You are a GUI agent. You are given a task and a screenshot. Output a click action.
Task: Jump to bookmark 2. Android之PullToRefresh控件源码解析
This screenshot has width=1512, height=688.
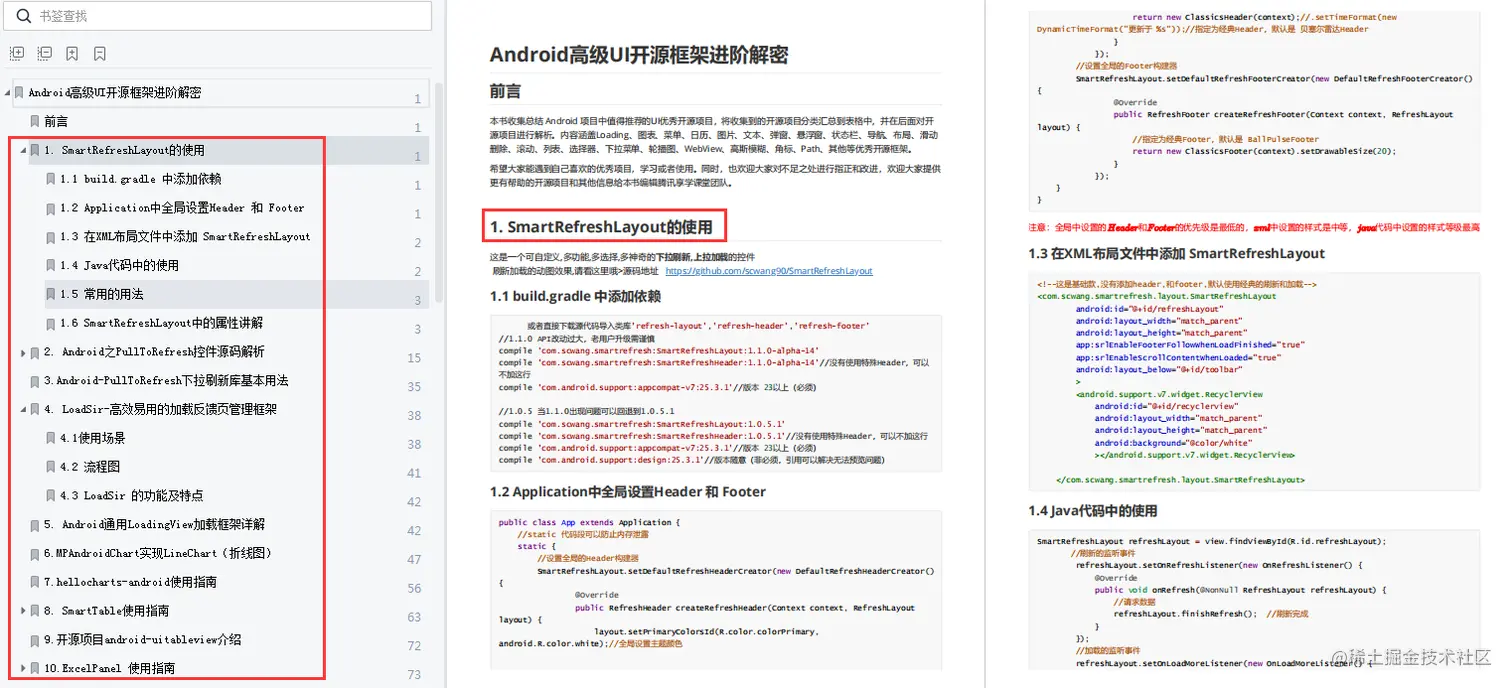click(x=154, y=352)
